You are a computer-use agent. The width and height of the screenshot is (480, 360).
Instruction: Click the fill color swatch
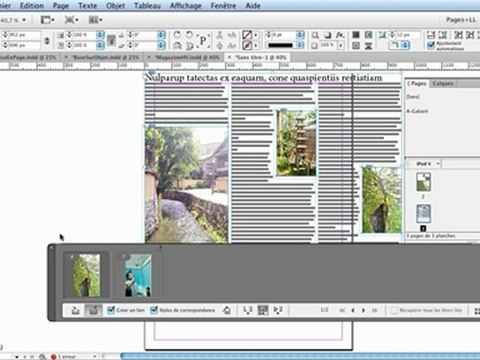pyautogui.click(x=247, y=35)
